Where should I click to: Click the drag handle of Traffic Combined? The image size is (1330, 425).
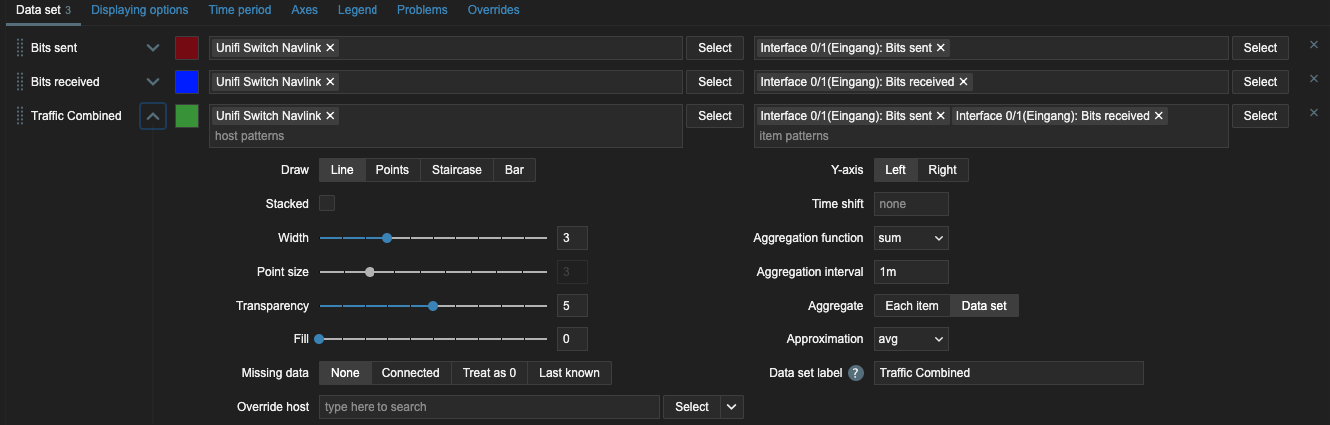pos(19,116)
